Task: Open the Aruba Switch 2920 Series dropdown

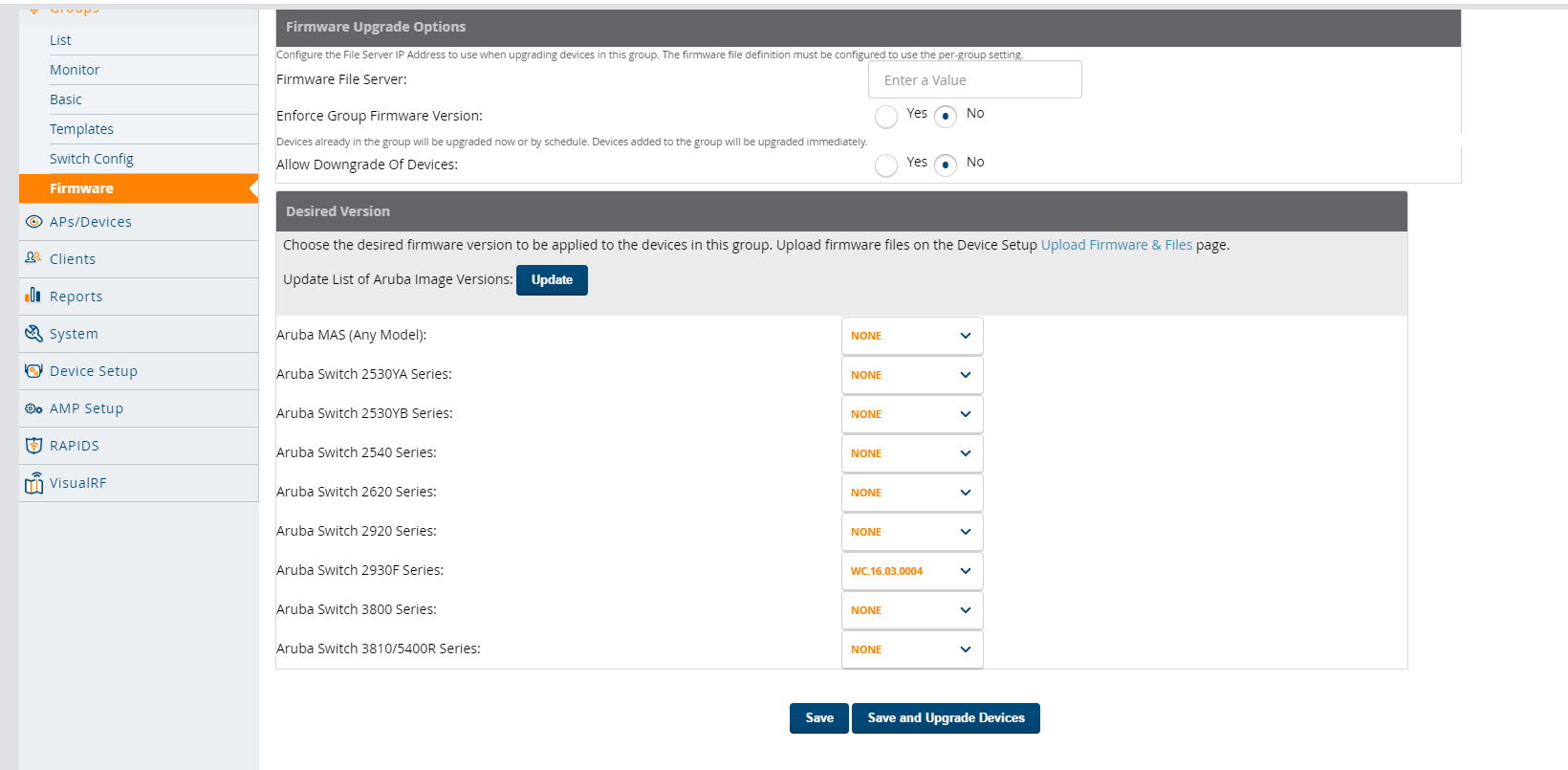Action: (x=912, y=532)
